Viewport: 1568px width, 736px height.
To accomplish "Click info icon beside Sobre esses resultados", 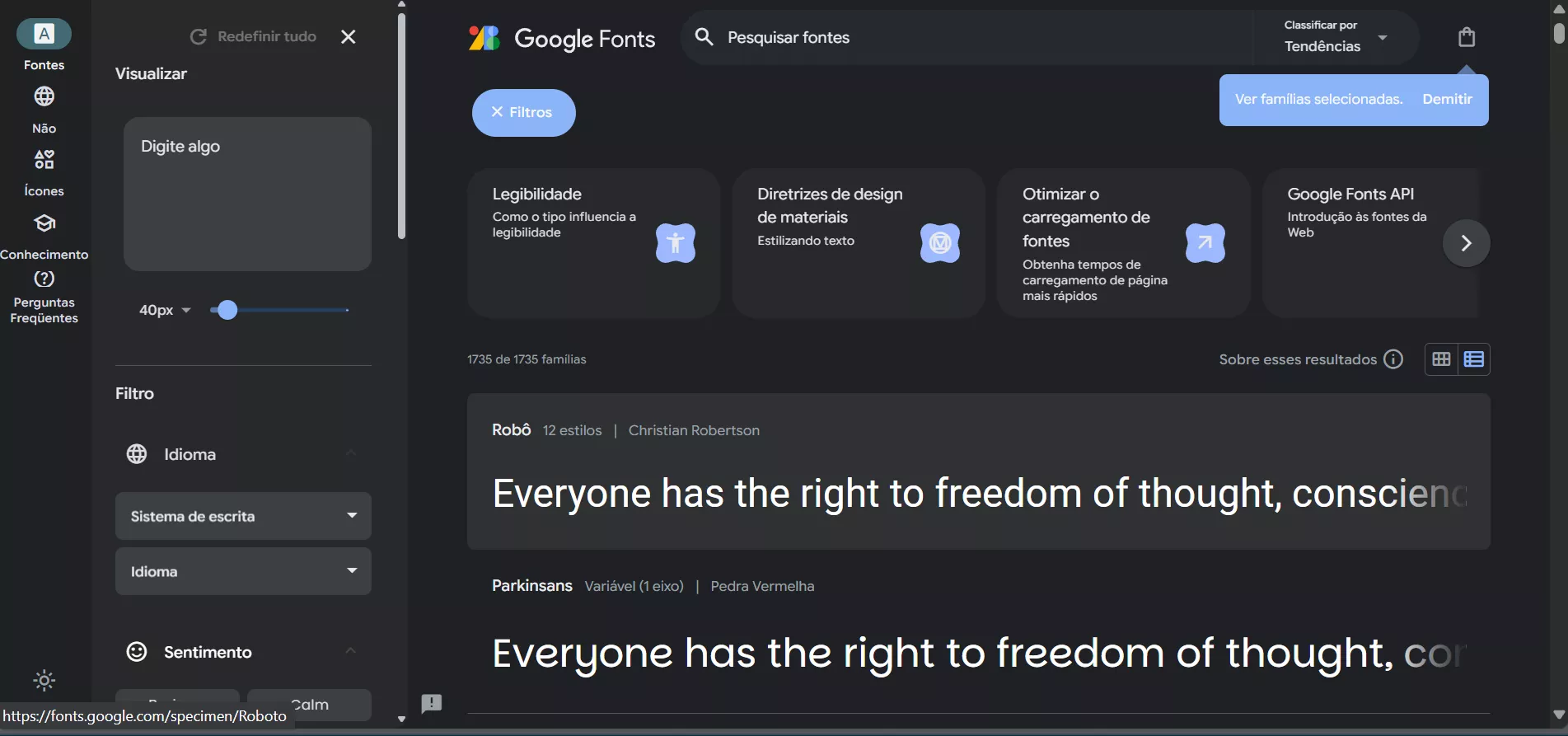I will [x=1393, y=359].
